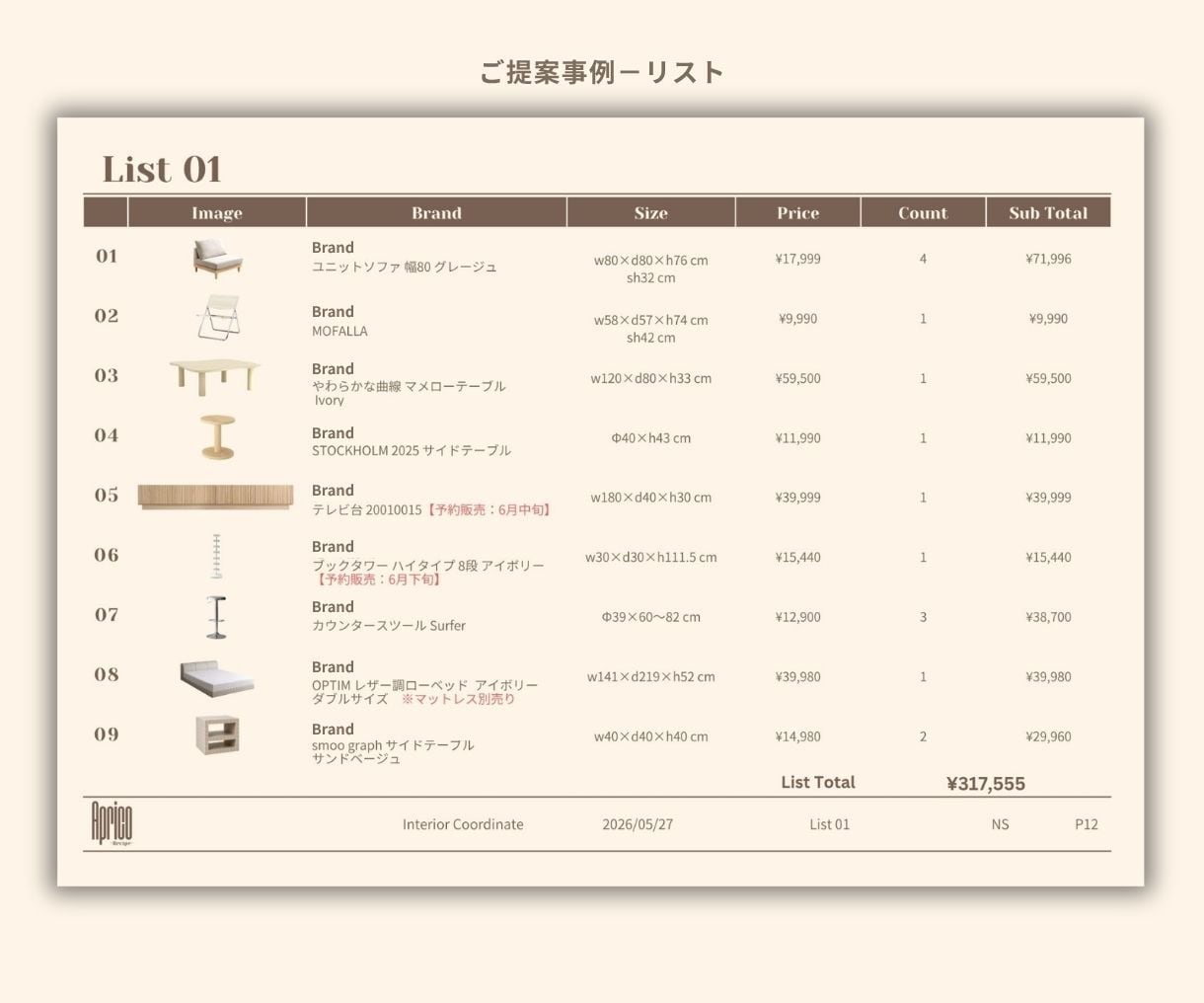Click the Size column header
Screen dimensions: 1204x1003
[651, 212]
